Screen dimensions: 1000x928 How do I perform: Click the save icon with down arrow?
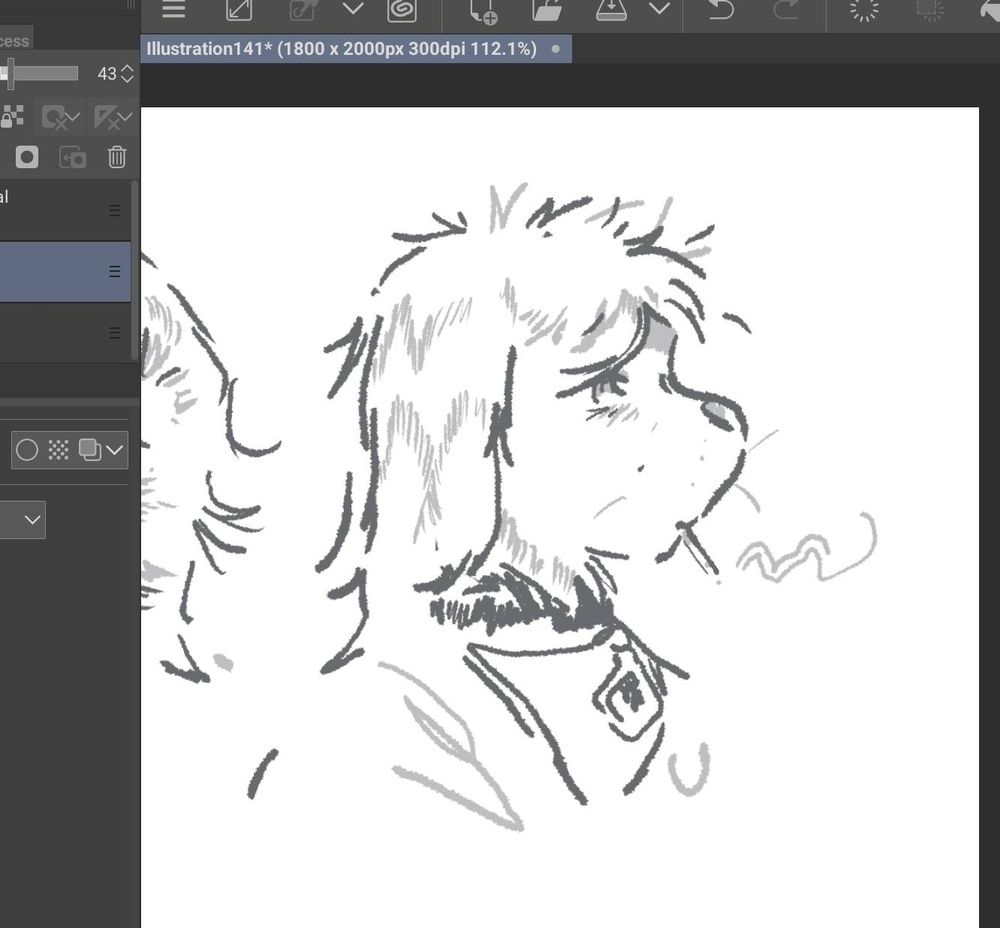point(611,10)
